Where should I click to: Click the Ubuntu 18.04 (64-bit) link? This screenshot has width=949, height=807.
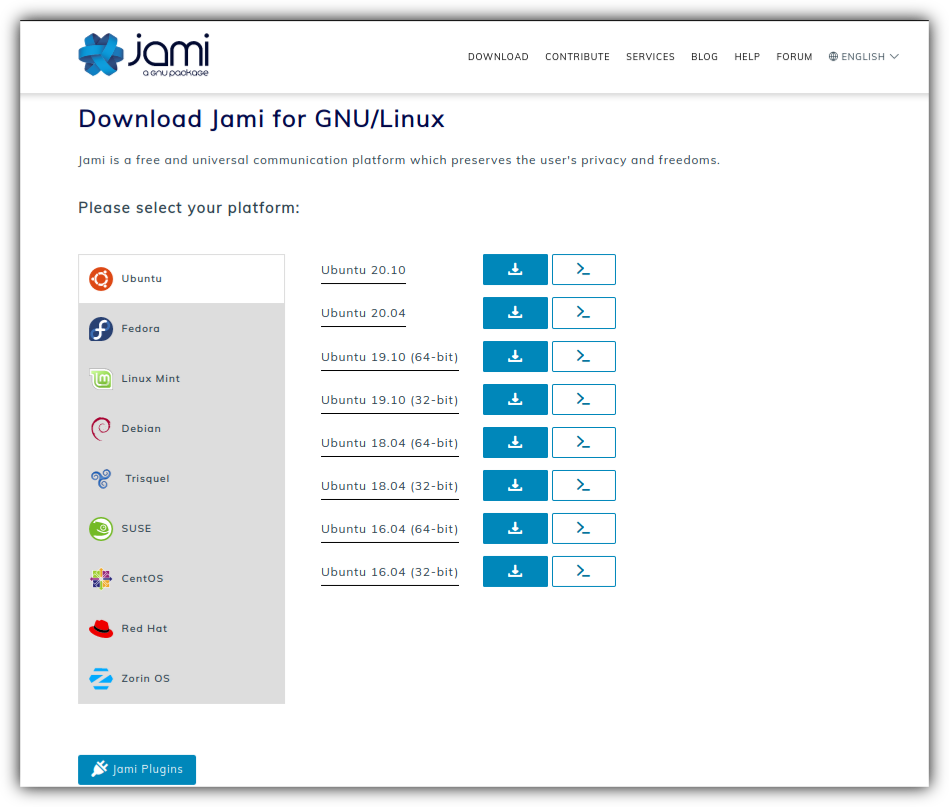390,443
